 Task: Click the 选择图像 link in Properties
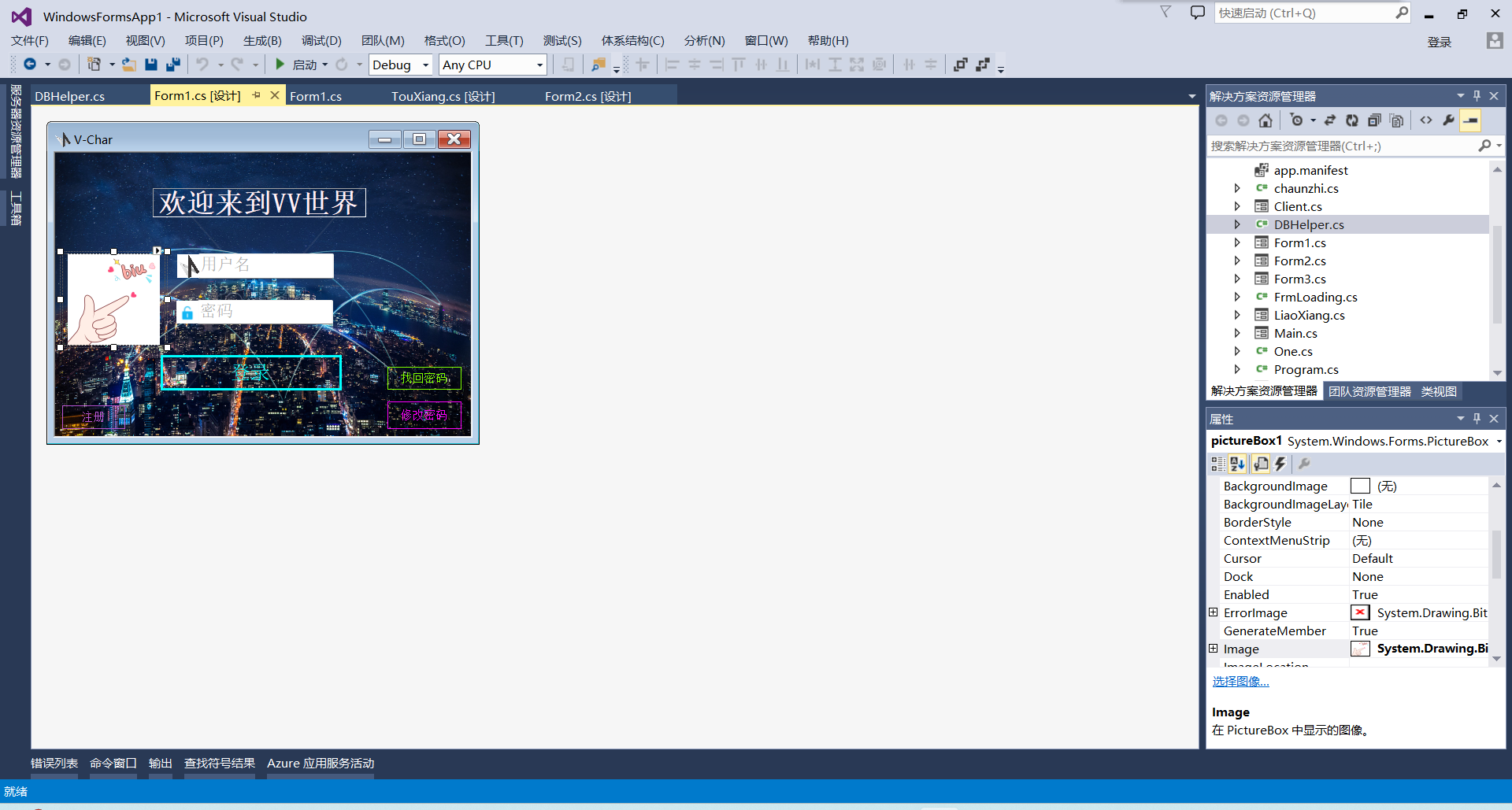[1240, 681]
